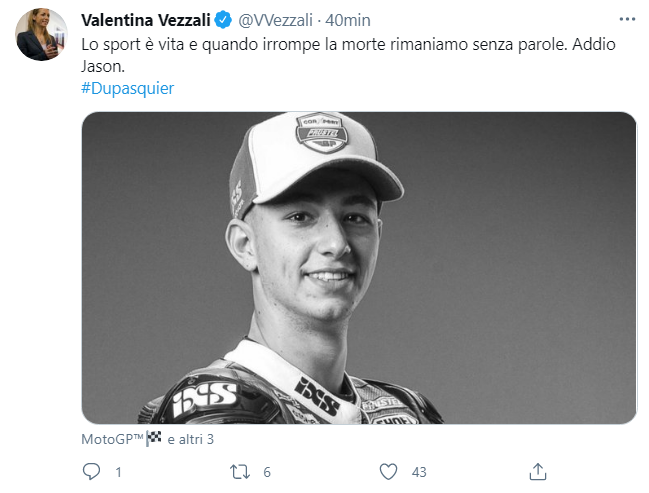The height and width of the screenshot is (493, 649).
Task: Click the tweet text starting Lo sport
Action: point(348,55)
